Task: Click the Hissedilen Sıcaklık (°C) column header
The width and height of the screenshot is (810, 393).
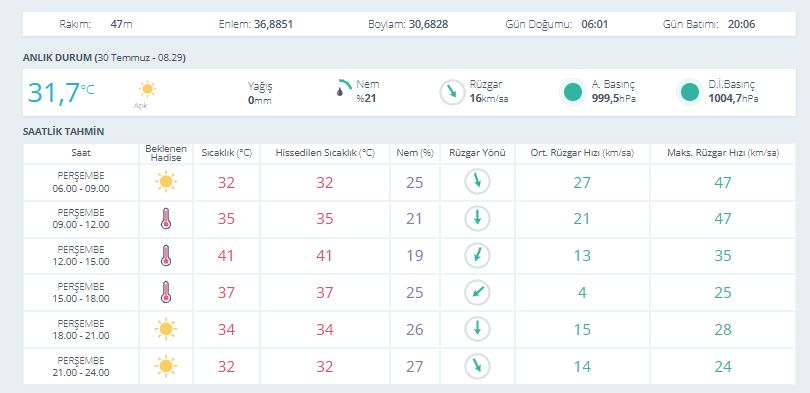Action: pyautogui.click(x=325, y=153)
